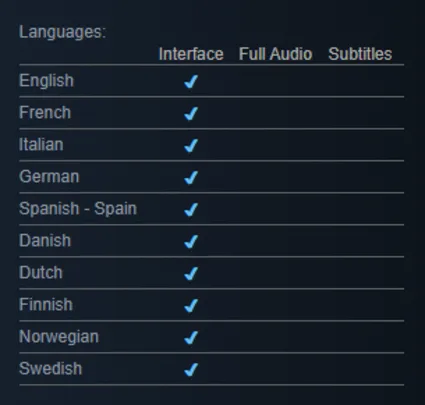Image resolution: width=425 pixels, height=405 pixels.
Task: Click the German interface checkmark
Action: pos(191,177)
